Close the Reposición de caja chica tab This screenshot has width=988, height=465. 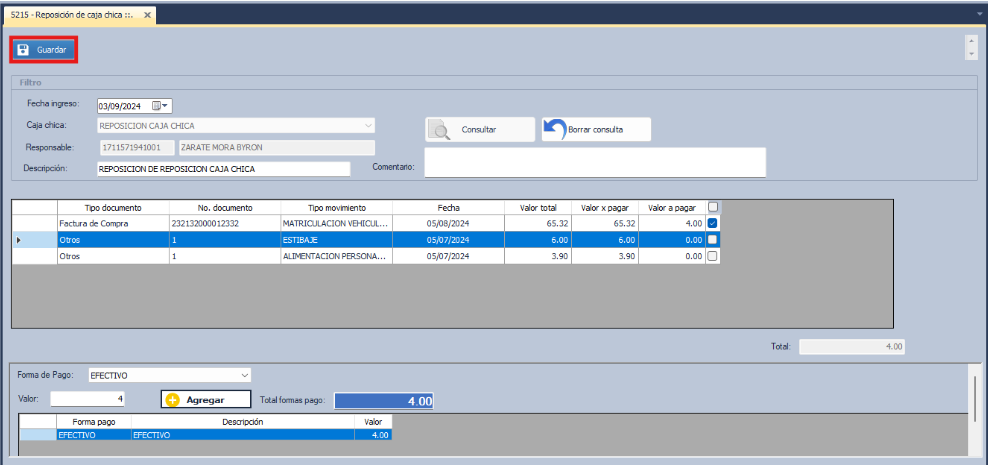coord(147,15)
